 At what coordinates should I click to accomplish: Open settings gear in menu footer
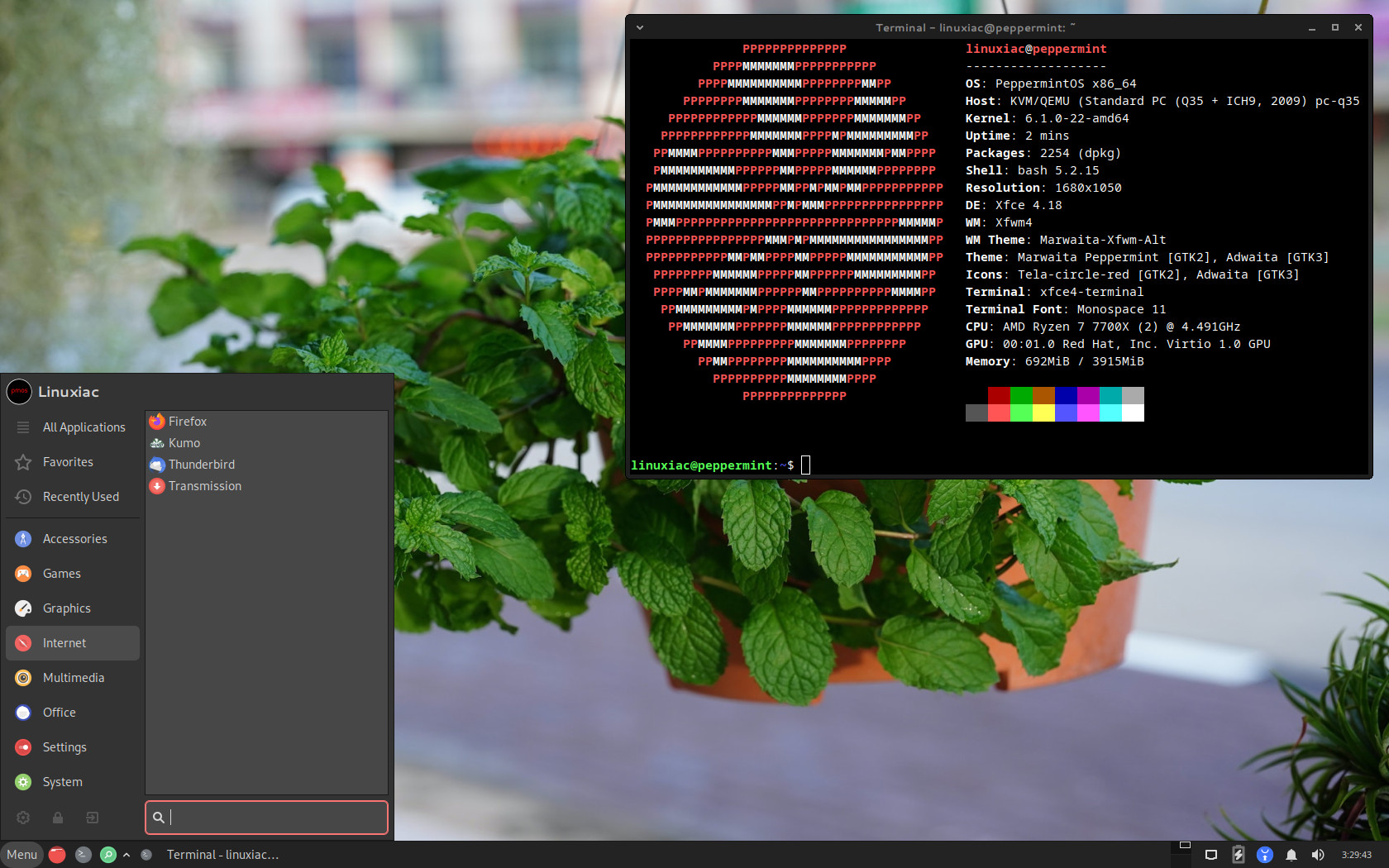23,818
